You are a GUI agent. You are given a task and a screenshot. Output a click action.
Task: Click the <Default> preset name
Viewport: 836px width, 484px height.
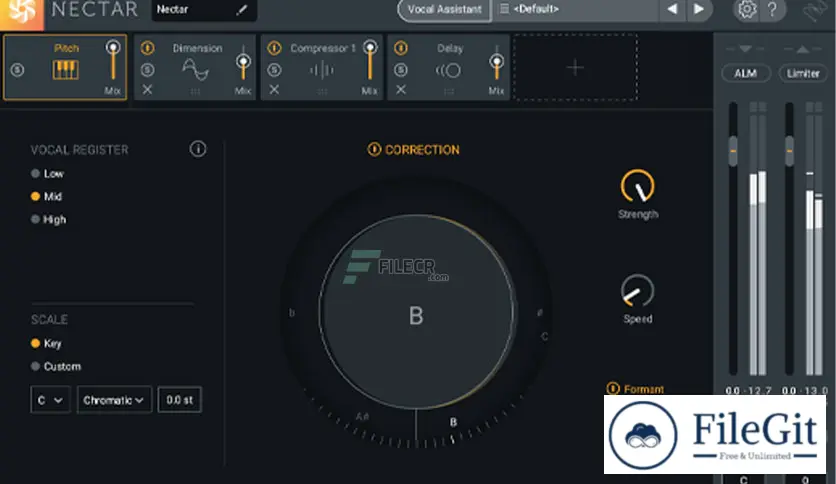tap(536, 9)
